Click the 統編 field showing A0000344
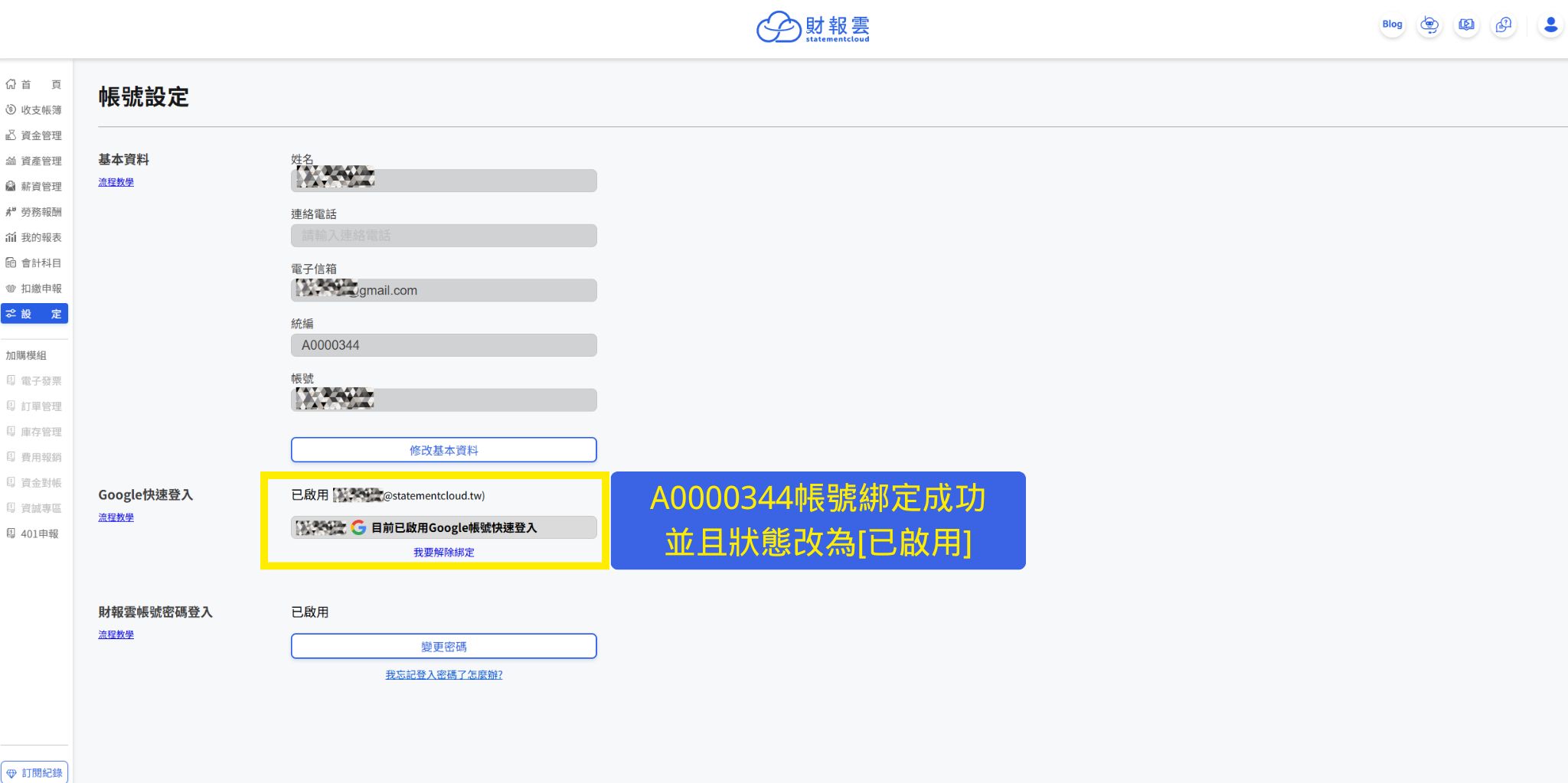Image resolution: width=1568 pixels, height=783 pixels. pos(443,345)
